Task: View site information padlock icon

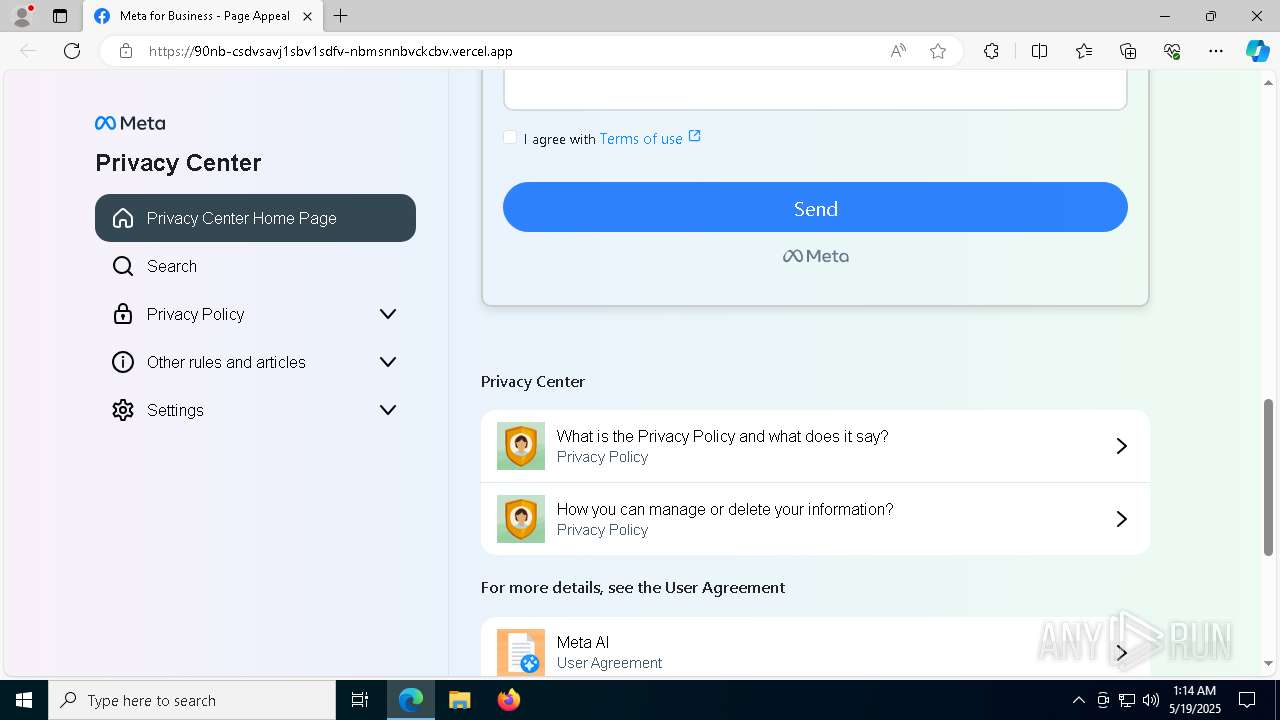Action: point(126,51)
